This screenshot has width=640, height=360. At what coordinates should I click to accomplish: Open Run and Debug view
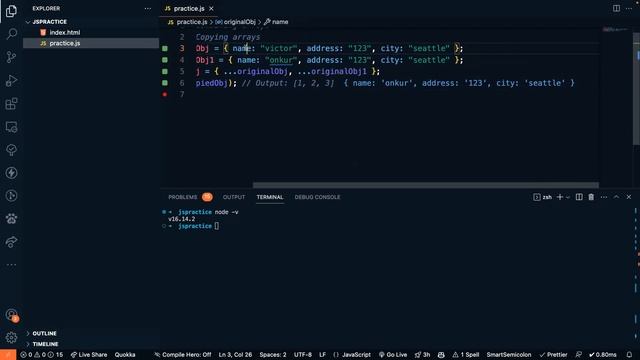coord(11,80)
